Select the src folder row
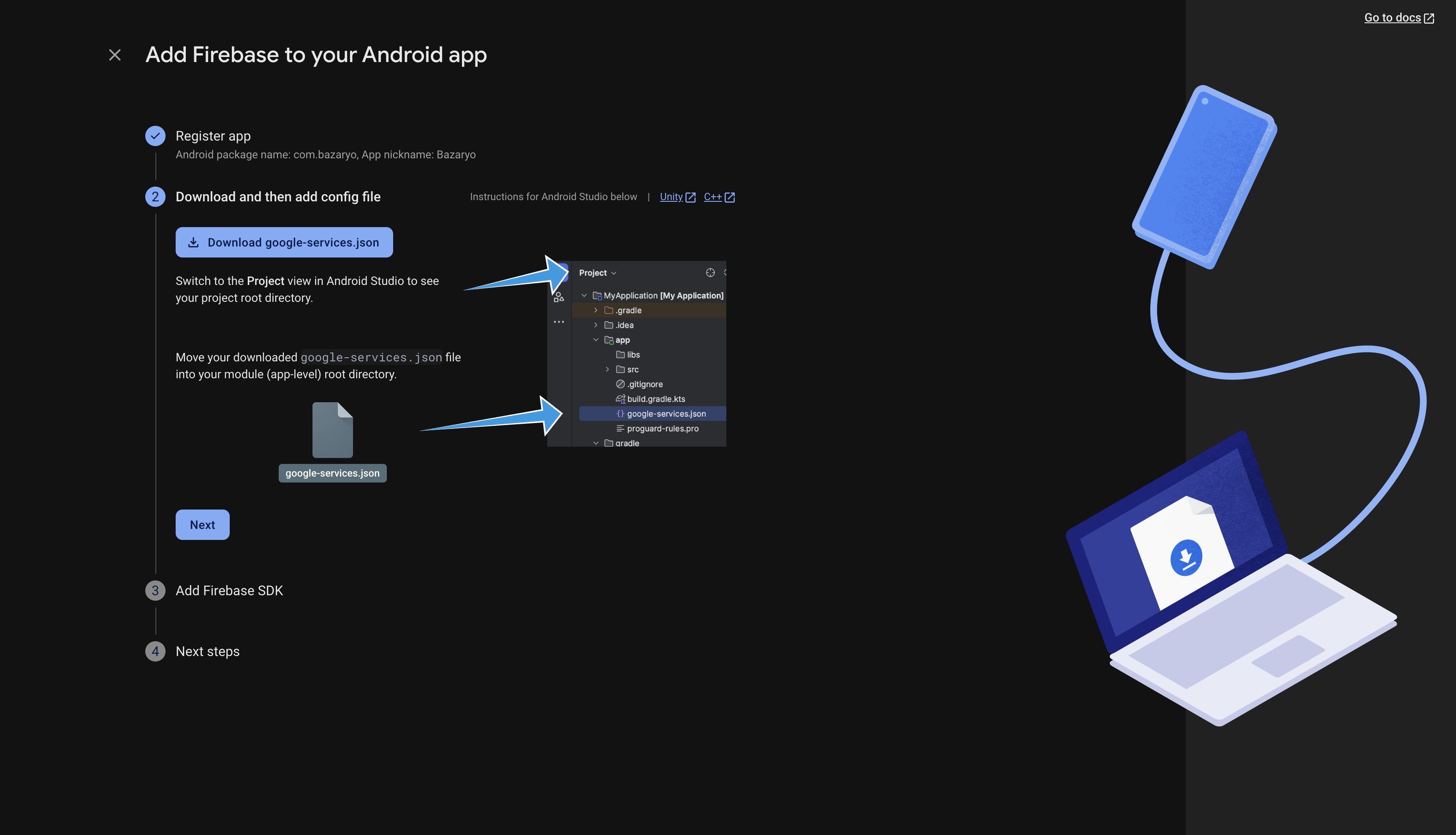 coord(649,370)
